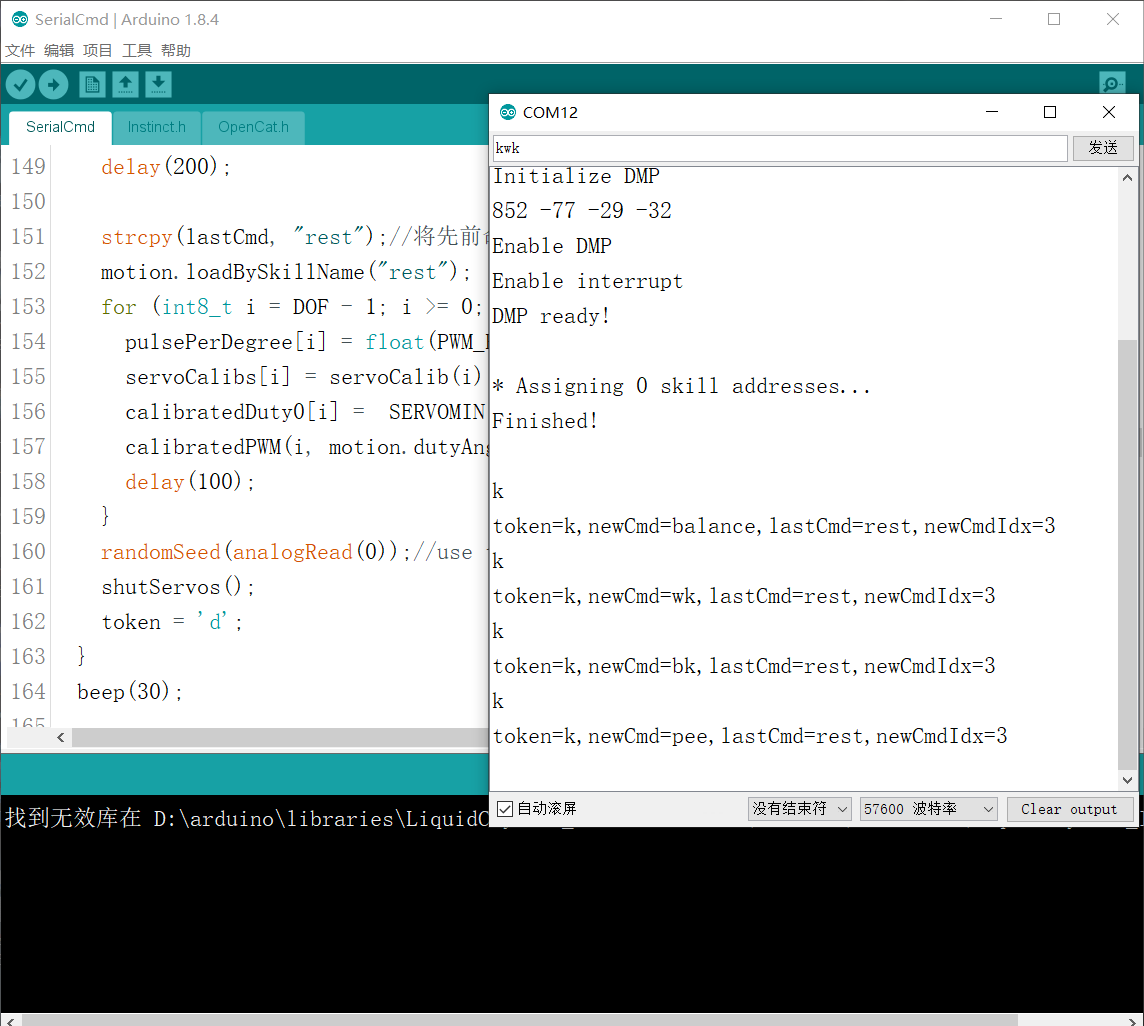Close the COM12 serial monitor window
Screen dimensions: 1144x1026
point(1109,112)
